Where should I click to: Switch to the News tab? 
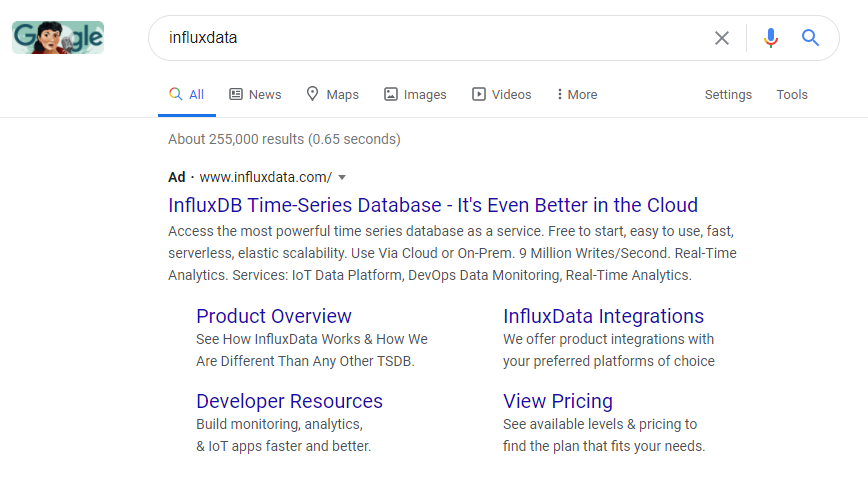pos(255,95)
